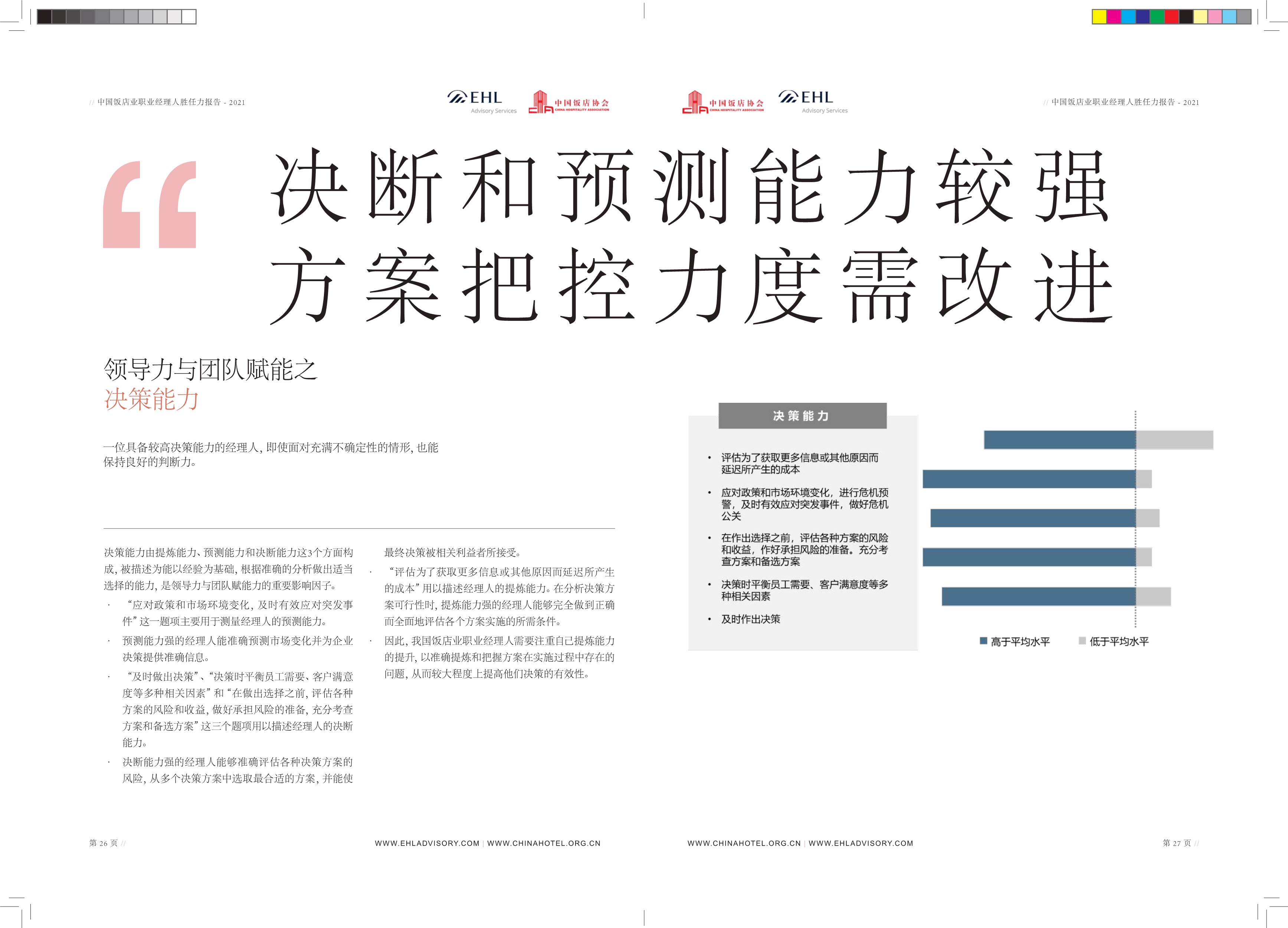
Task: Click the blue legend marker for 高于平均水平
Action: [x=984, y=641]
